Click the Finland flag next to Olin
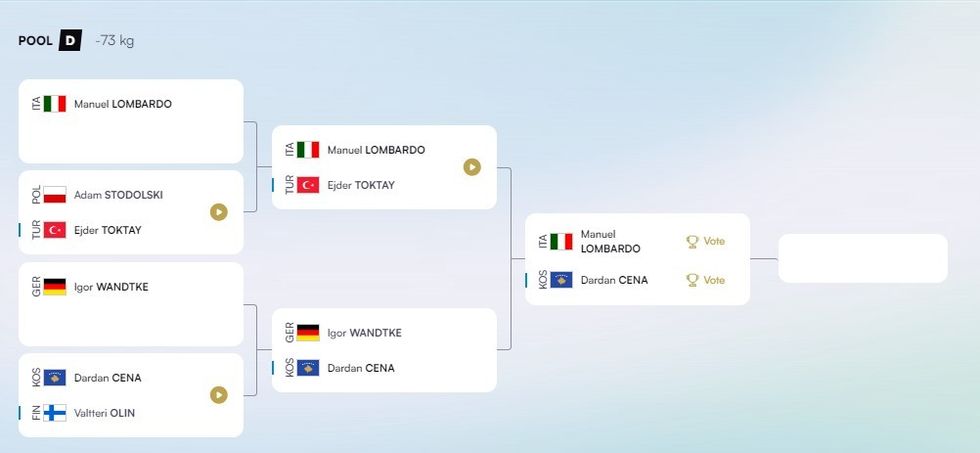This screenshot has height=453, width=980. (x=54, y=413)
